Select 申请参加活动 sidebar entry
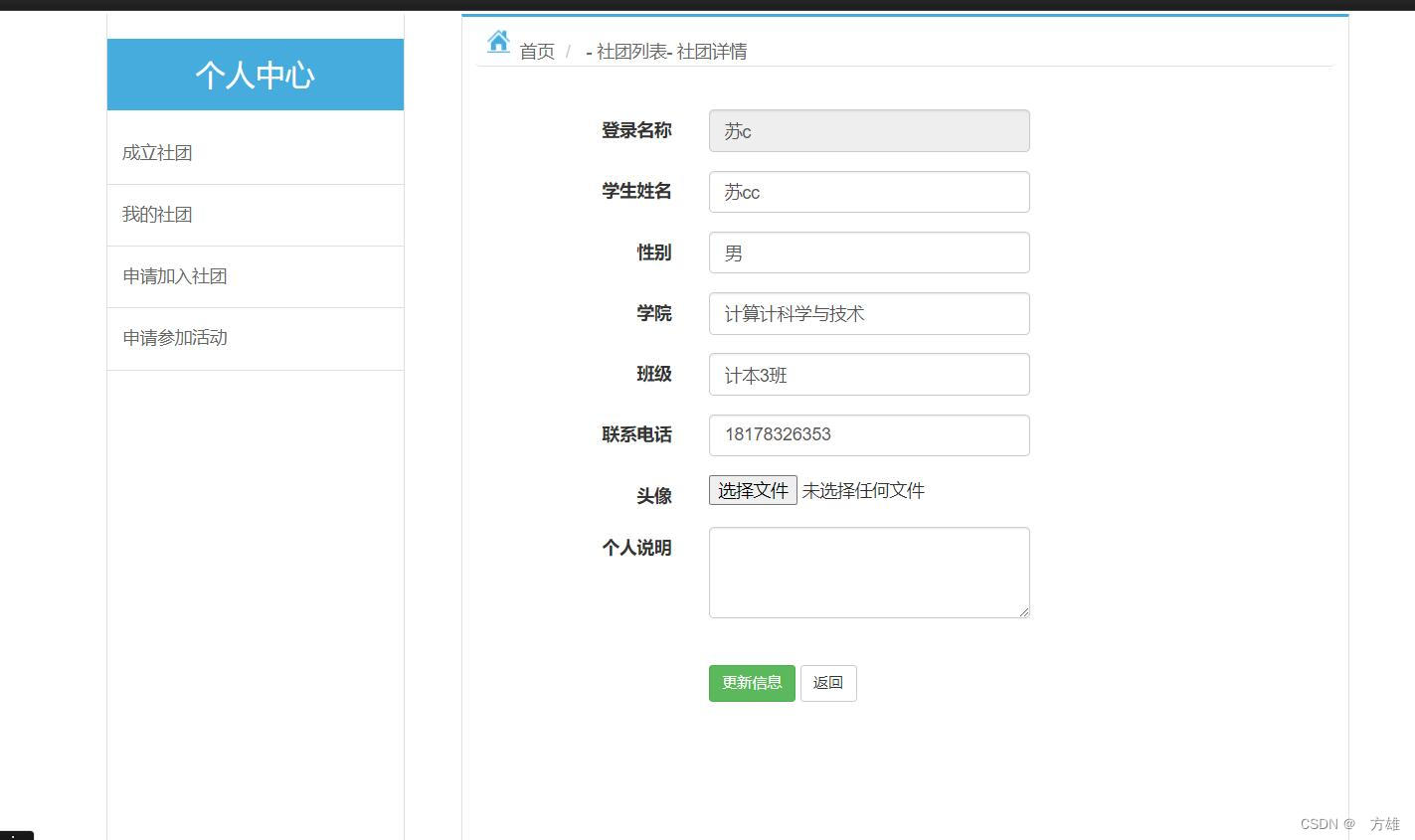Viewport: 1415px width, 840px height. 256,338
